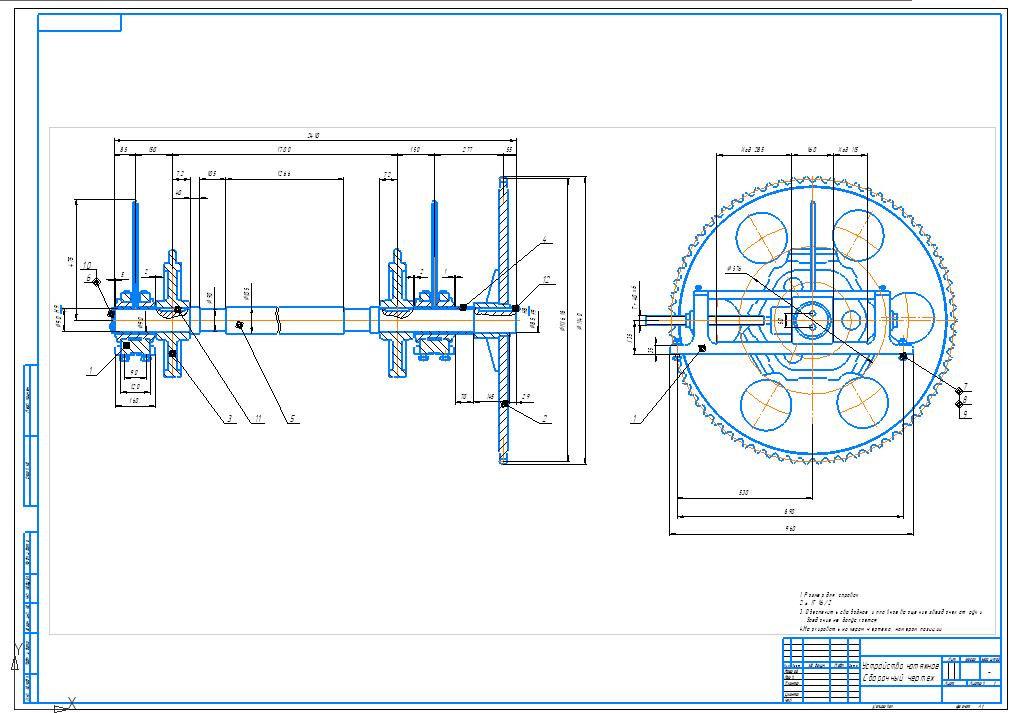1009x713 pixels.
Task: Select position callout 2 at the sprocket rim
Action: pos(544,419)
